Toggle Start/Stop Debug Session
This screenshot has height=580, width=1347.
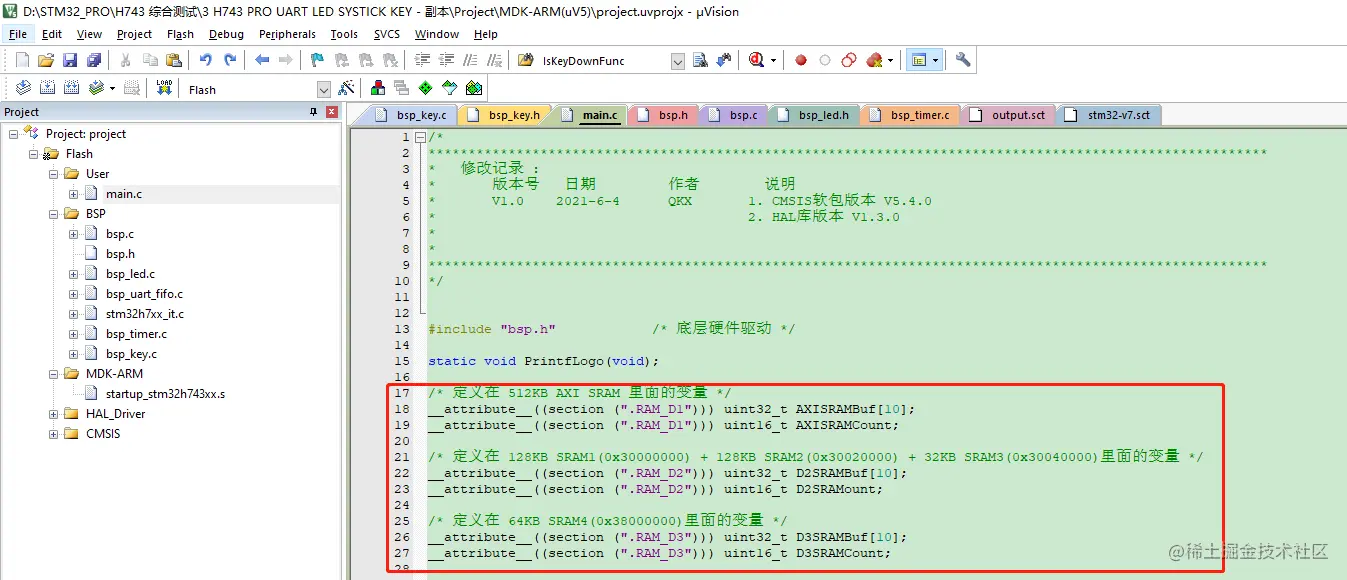tap(756, 60)
